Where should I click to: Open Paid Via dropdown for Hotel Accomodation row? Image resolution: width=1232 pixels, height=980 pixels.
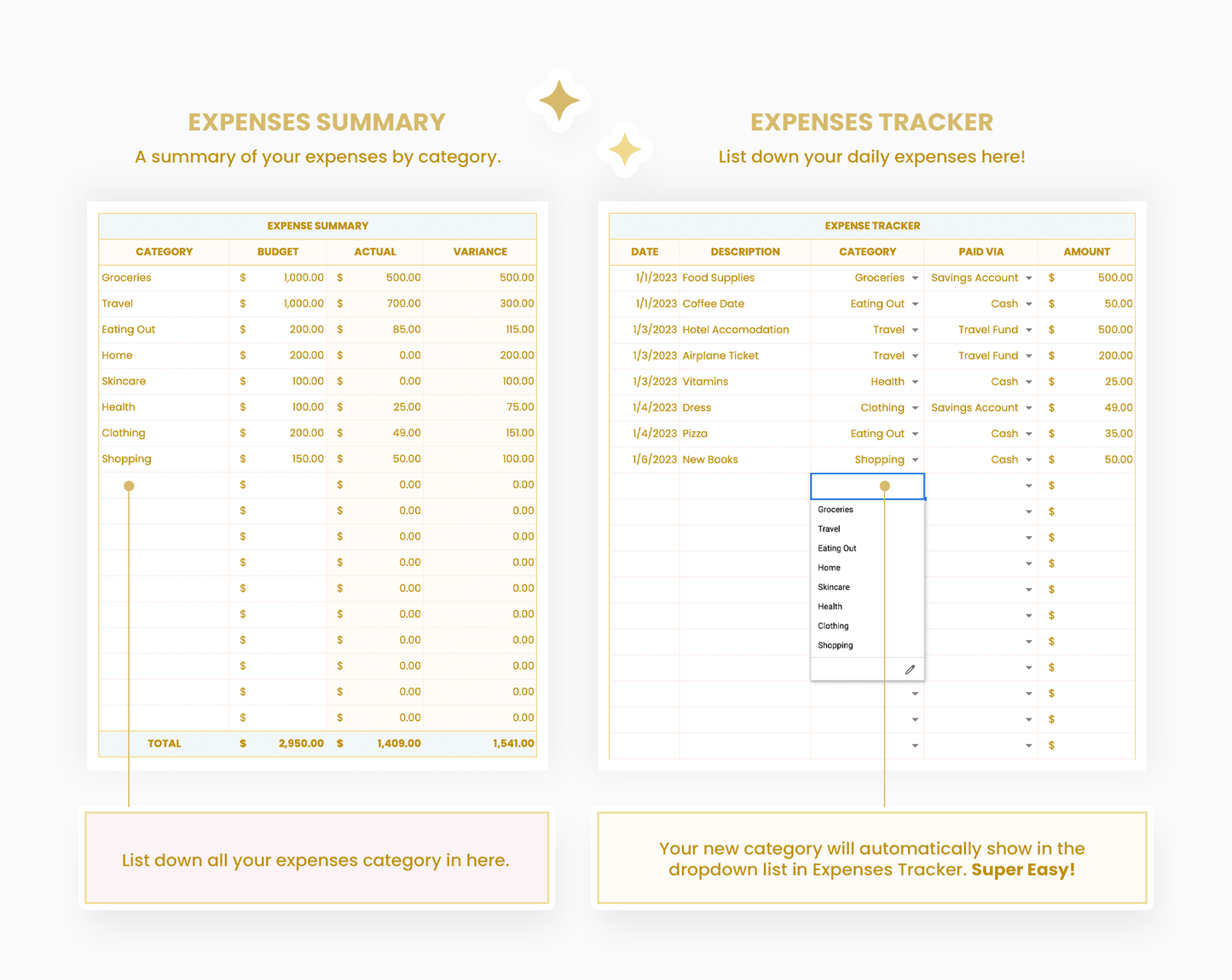[x=1029, y=331]
